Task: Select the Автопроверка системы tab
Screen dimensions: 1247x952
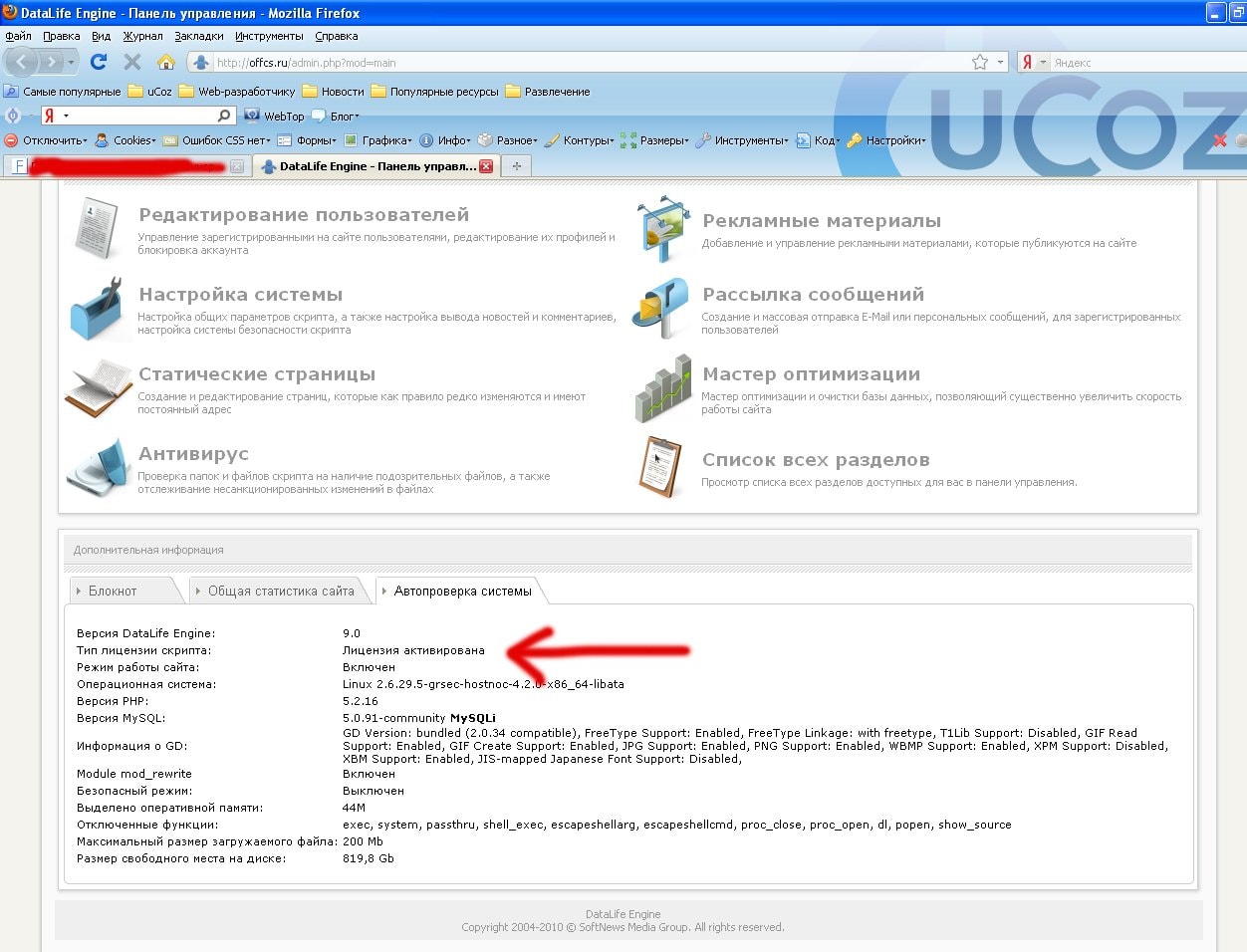Action: tap(462, 591)
